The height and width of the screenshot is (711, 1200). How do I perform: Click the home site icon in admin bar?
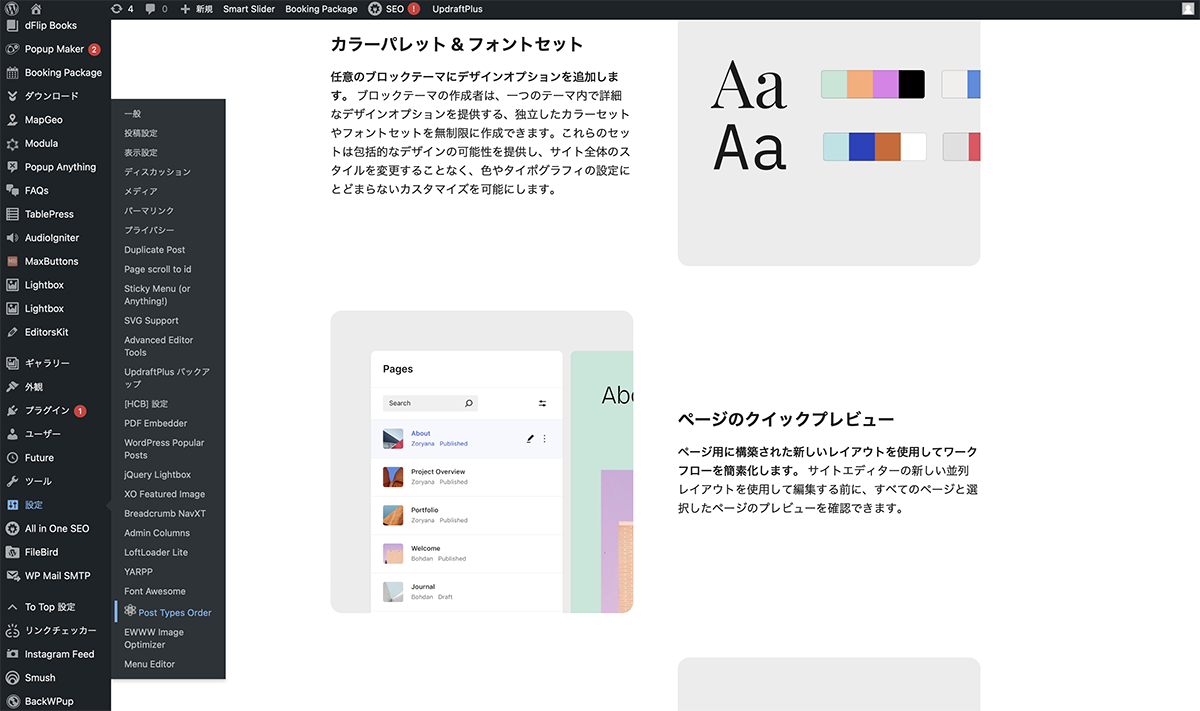pyautogui.click(x=36, y=9)
